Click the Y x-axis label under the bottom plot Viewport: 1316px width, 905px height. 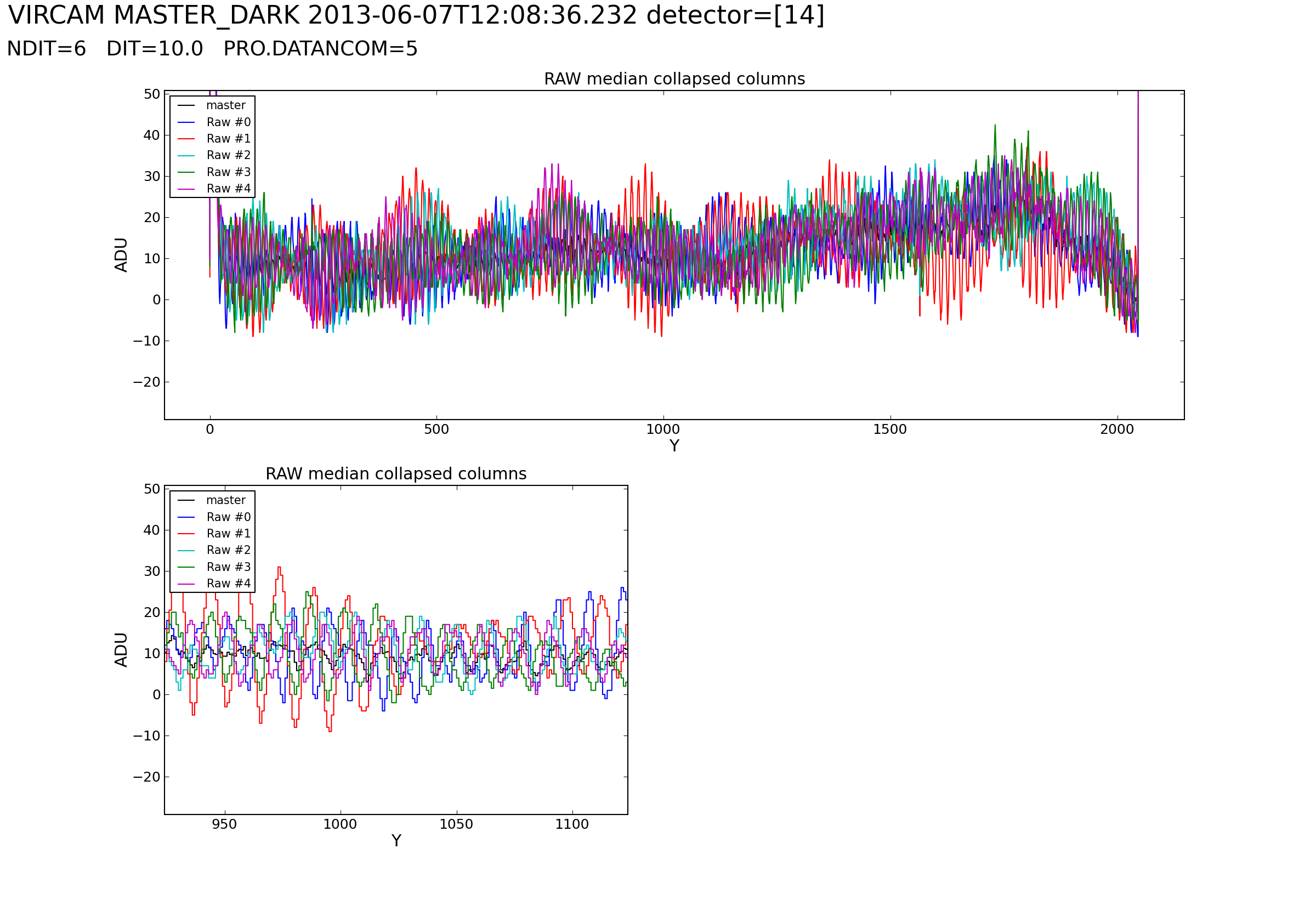[x=396, y=841]
